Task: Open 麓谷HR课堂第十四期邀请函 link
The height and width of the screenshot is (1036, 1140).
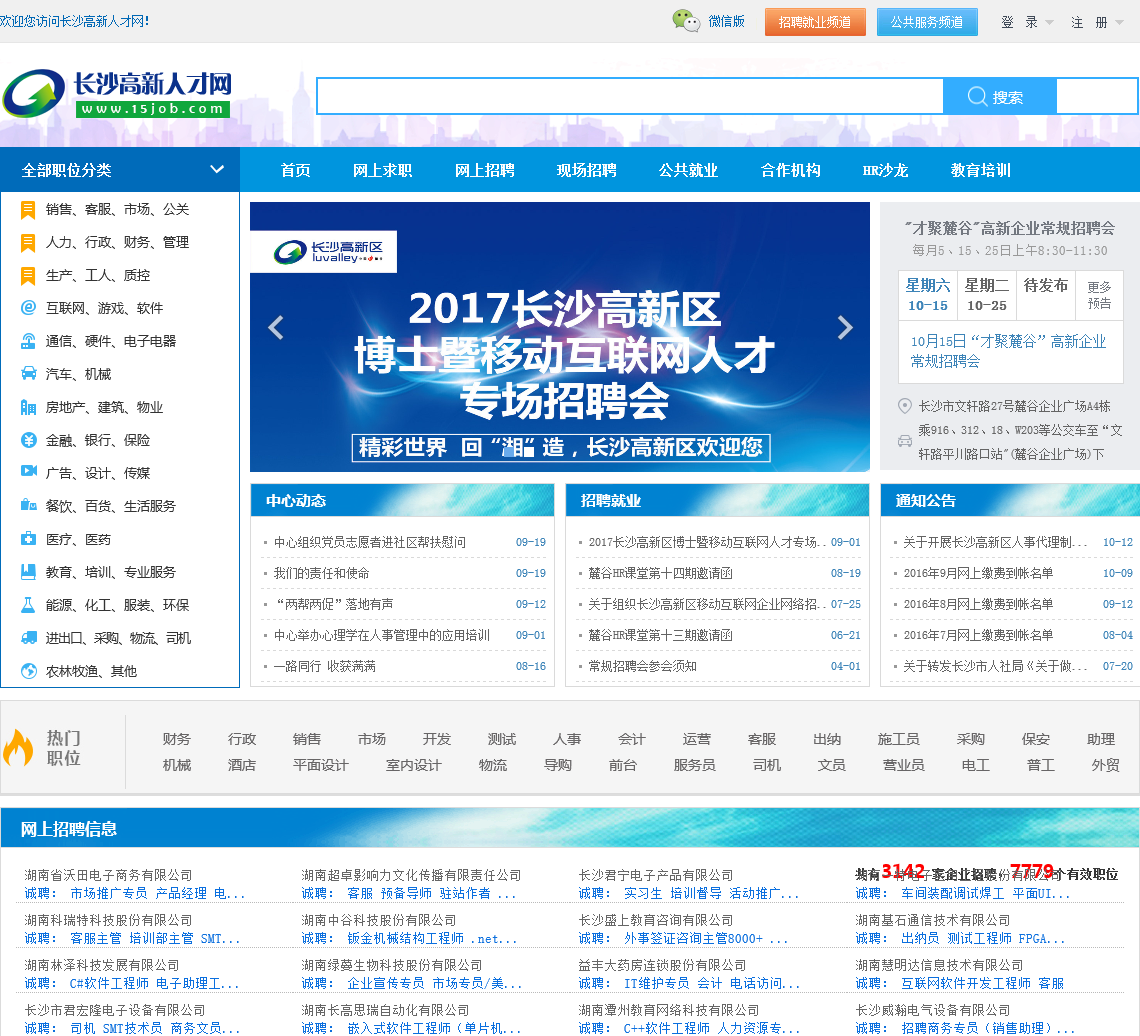Action: [x=660, y=573]
